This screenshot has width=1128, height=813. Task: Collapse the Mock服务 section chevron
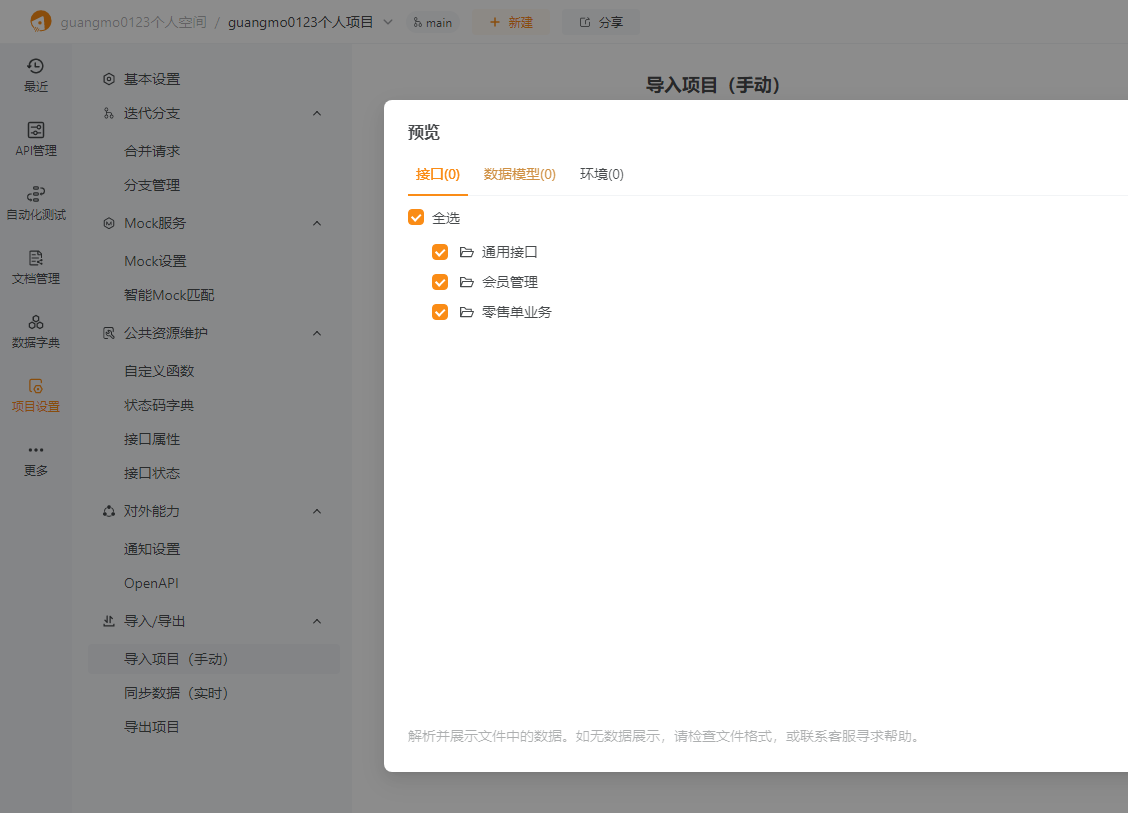pos(317,224)
